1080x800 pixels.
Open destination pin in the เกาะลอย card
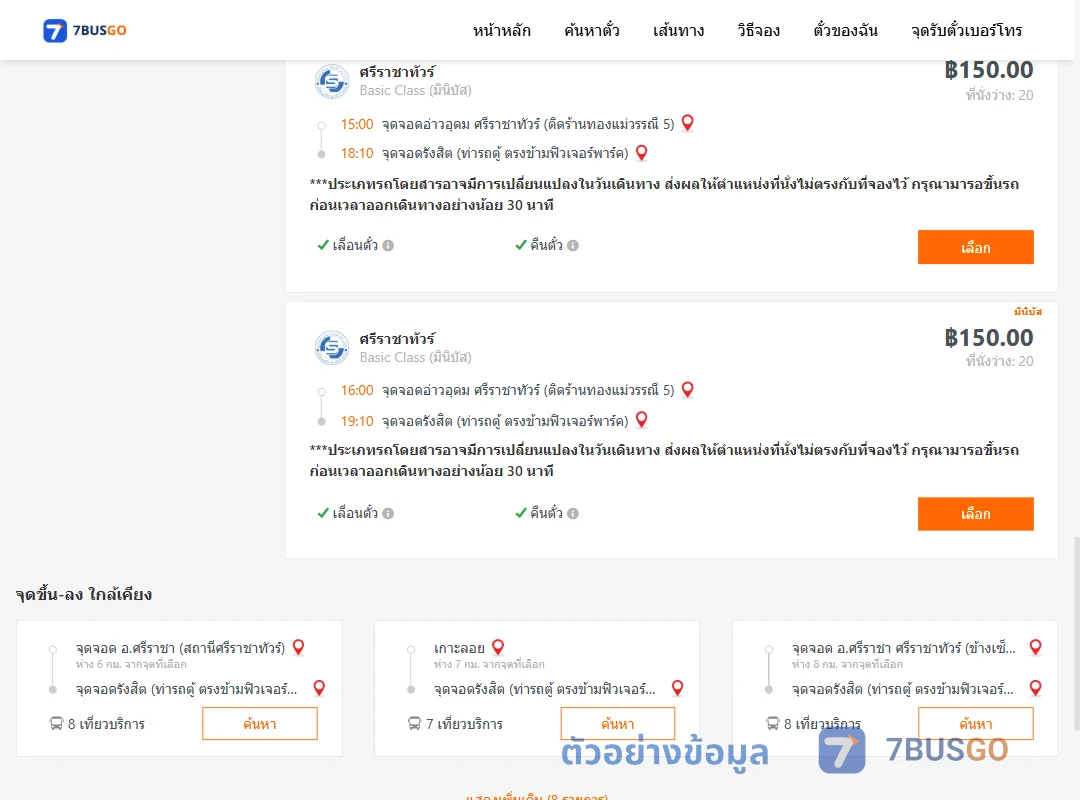[678, 688]
